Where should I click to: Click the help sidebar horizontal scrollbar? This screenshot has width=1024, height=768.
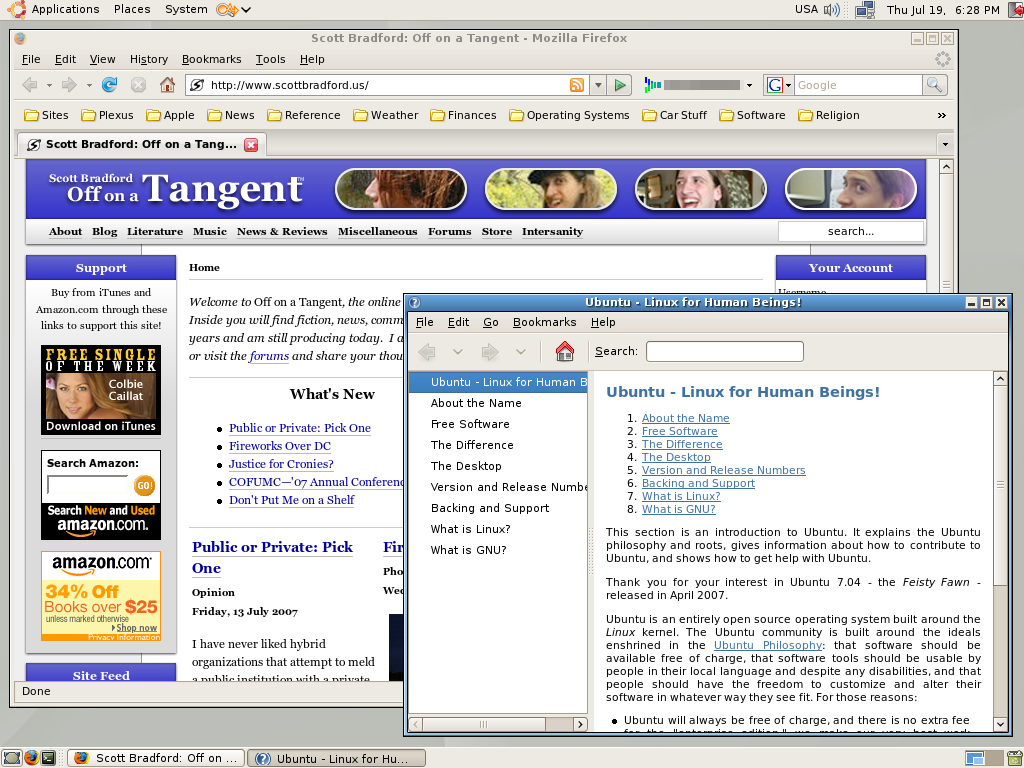497,724
